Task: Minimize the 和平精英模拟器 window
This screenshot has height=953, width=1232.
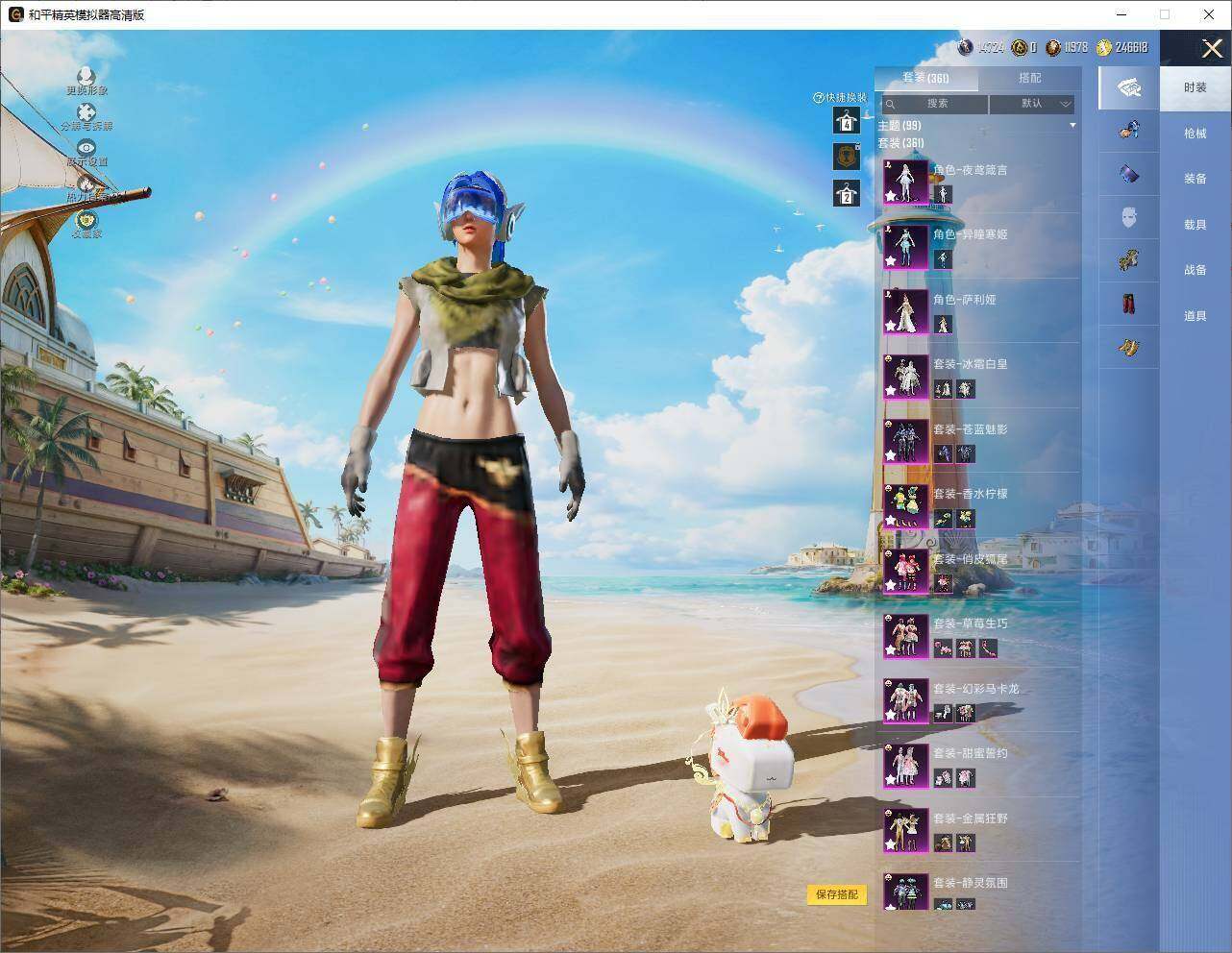Action: click(1122, 14)
